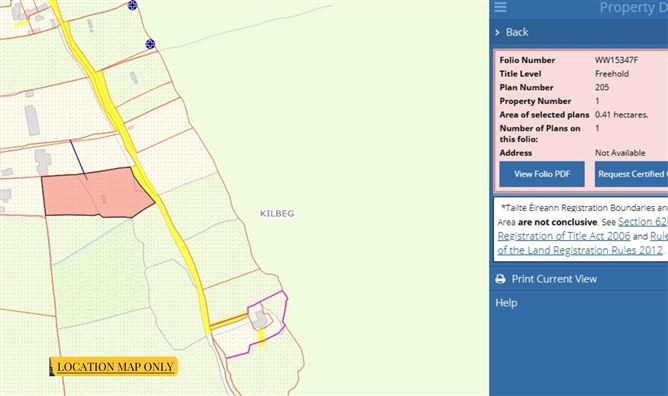
Task: Open the Land Registration Rules 2012 link
Action: click(580, 250)
